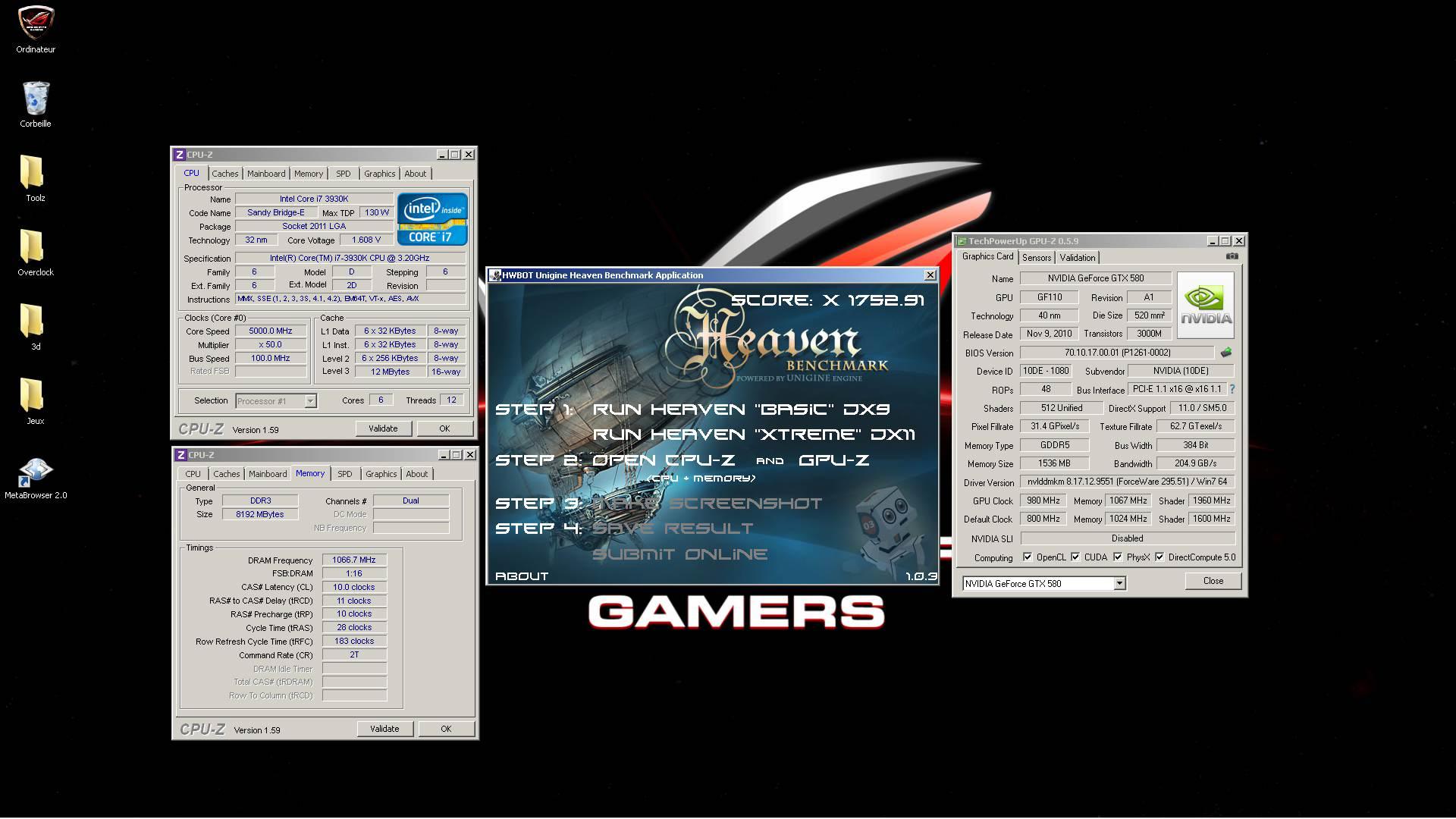Click the Bus Interface question mark icon
Screen dimensions: 1456x819
point(1232,389)
